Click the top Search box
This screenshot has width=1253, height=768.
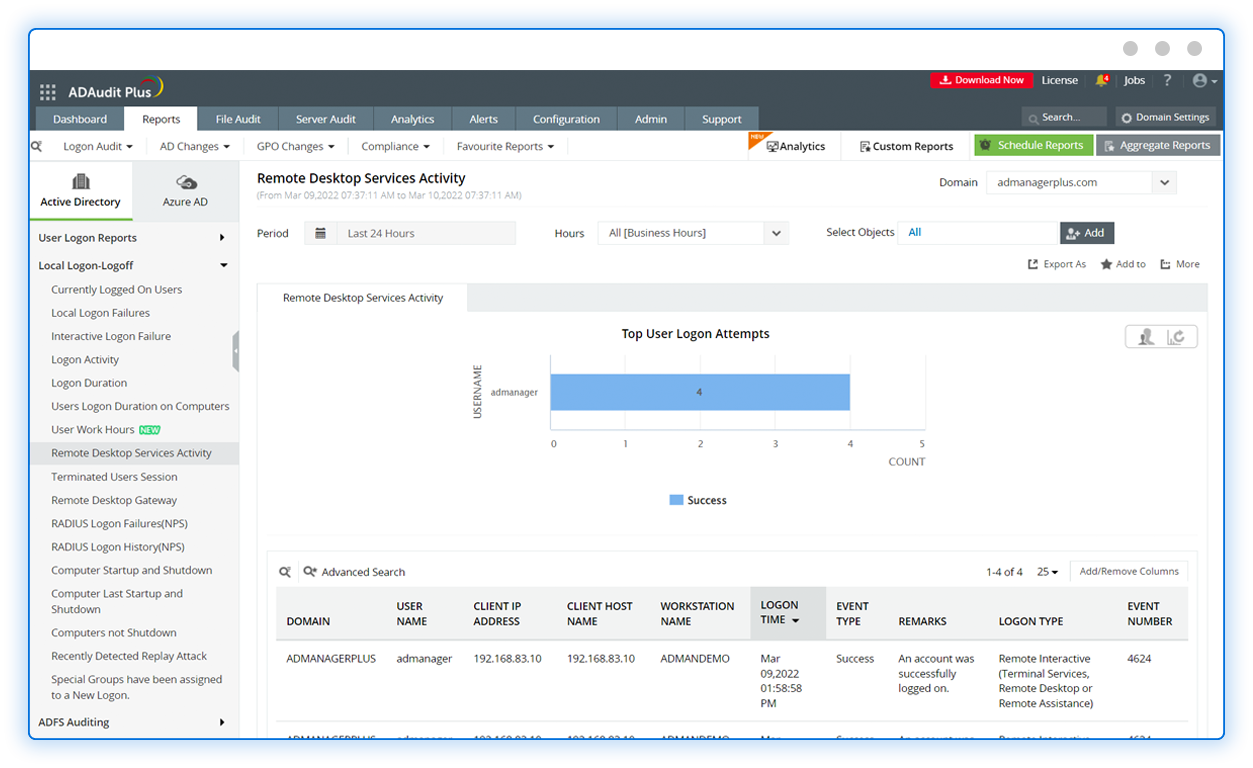1064,117
